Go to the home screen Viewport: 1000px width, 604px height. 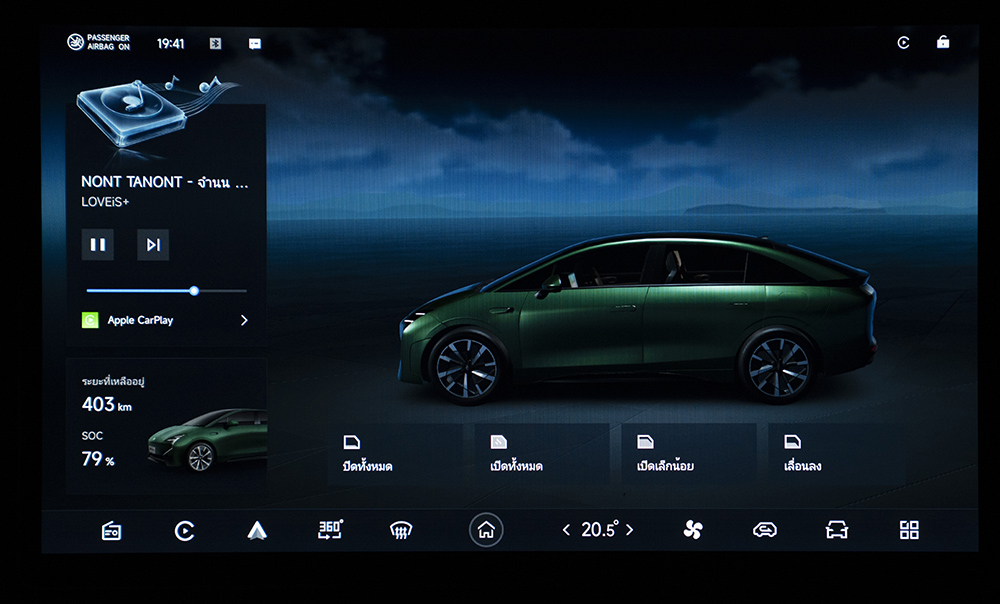pyautogui.click(x=486, y=530)
